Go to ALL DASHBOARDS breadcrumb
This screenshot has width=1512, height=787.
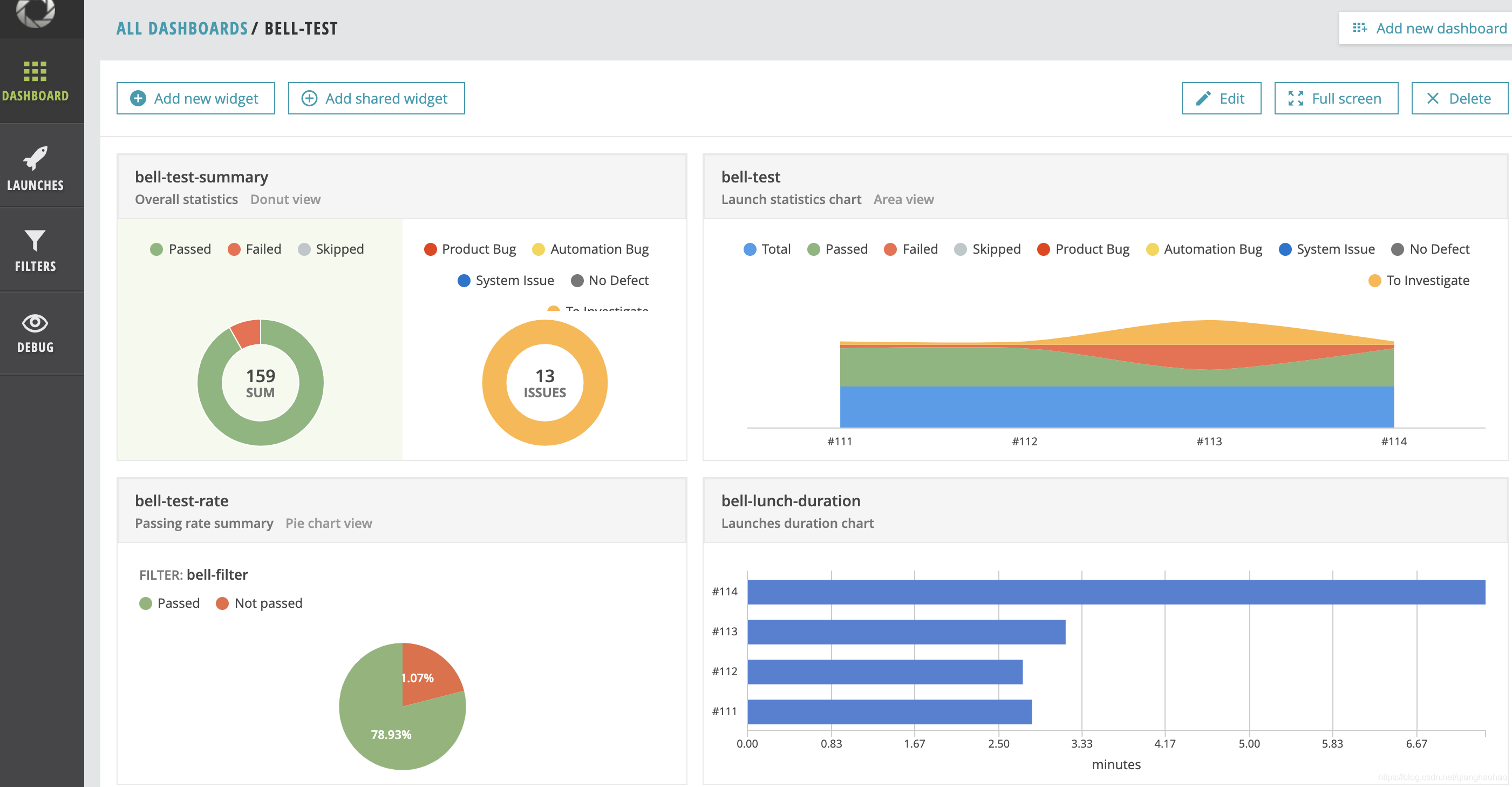point(182,28)
